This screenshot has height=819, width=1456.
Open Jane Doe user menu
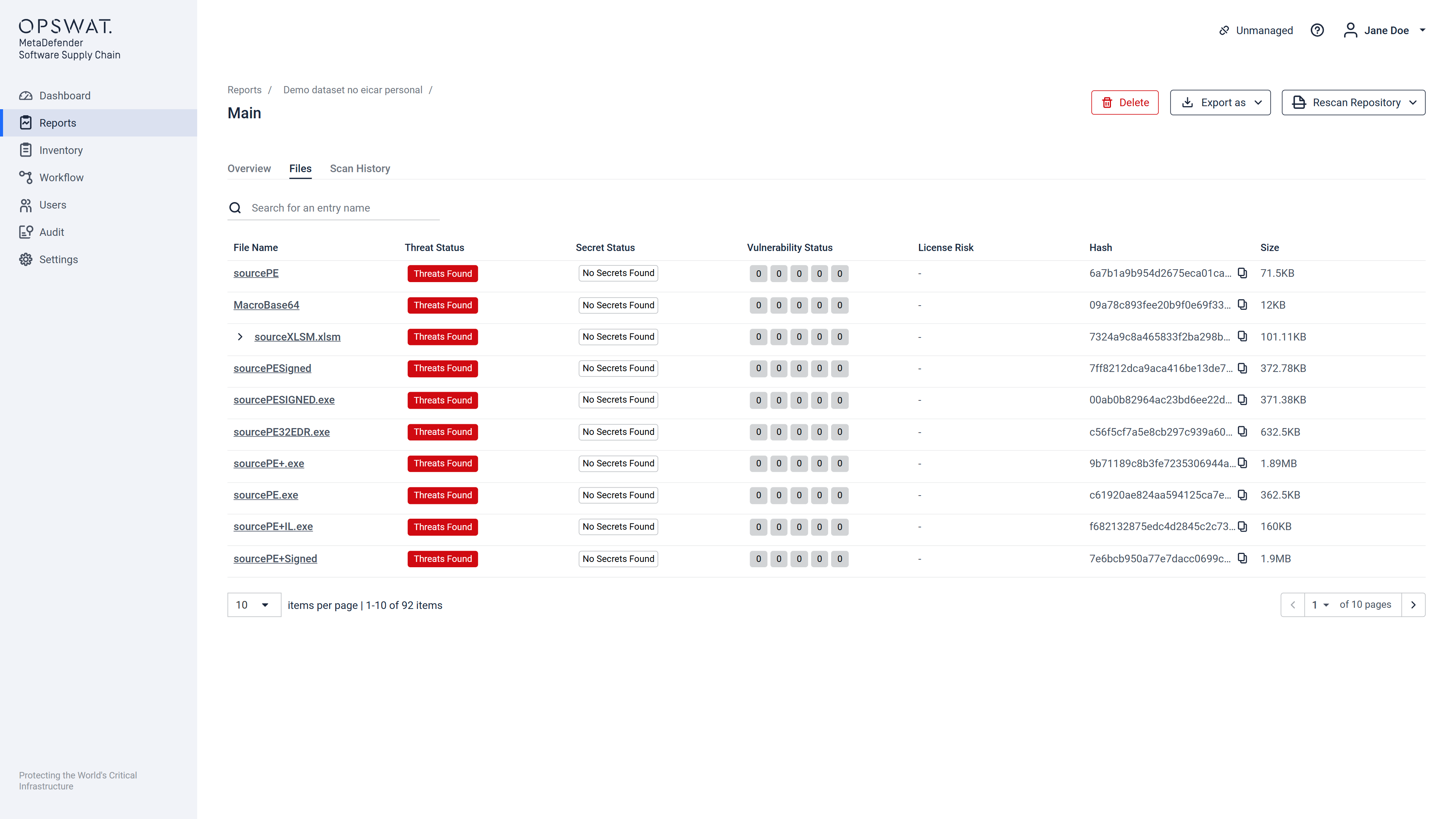tap(1385, 30)
